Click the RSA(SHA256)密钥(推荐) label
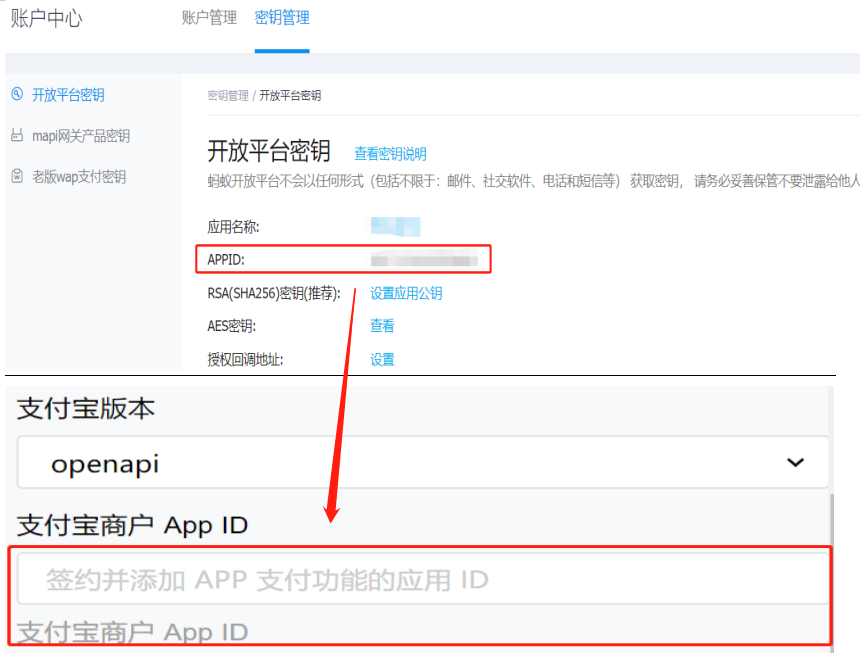 tap(274, 293)
